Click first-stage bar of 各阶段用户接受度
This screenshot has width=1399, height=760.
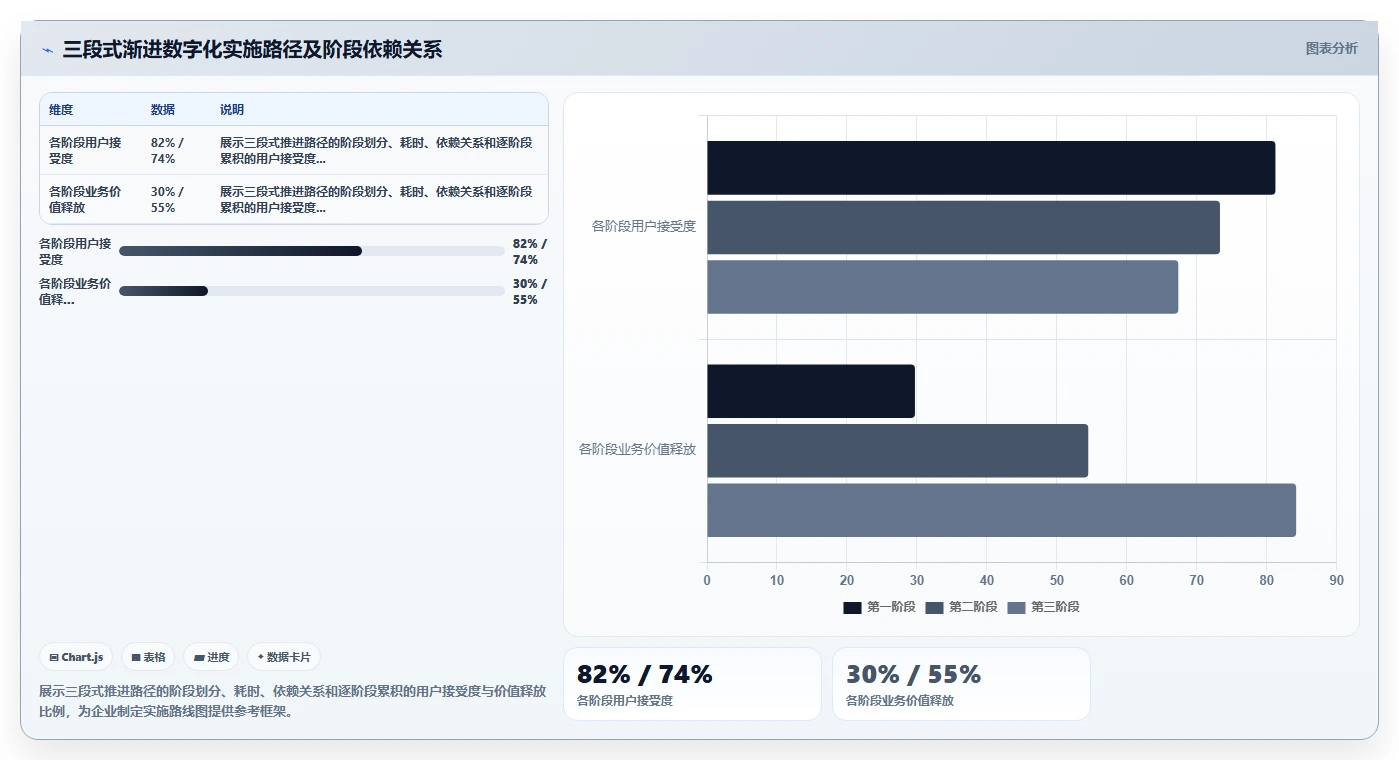tap(991, 168)
